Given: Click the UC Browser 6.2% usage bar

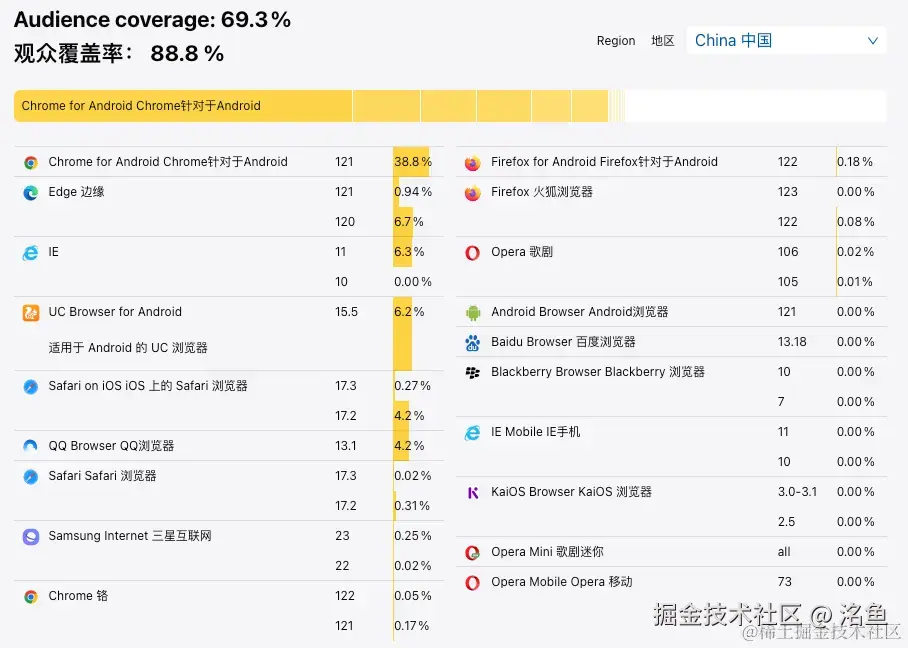Looking at the screenshot, I should click(x=402, y=334).
